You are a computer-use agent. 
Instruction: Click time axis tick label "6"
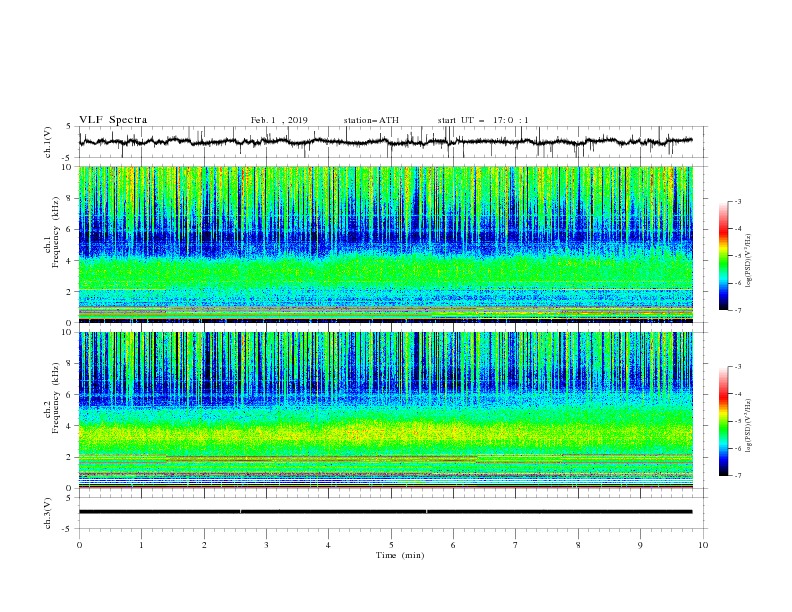click(453, 545)
